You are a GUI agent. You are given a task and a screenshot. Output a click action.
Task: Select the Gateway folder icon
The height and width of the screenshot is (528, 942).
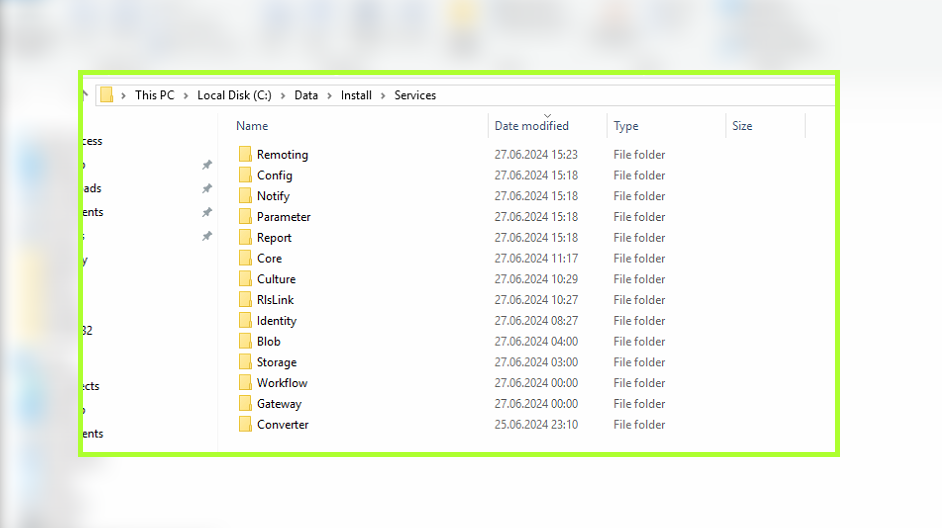tap(246, 404)
